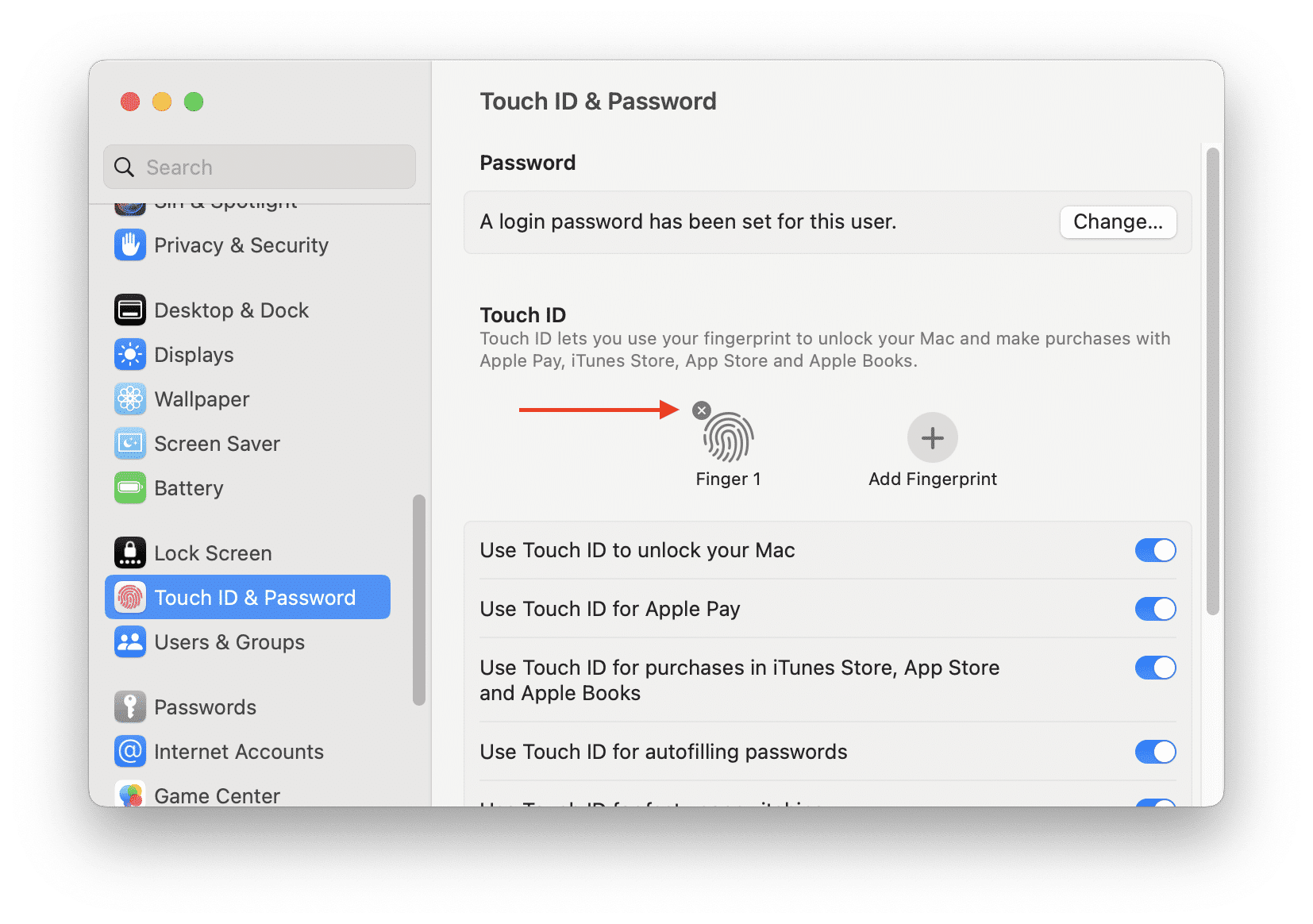Click the Touch ID section heading
The image size is (1313, 924).
click(523, 315)
